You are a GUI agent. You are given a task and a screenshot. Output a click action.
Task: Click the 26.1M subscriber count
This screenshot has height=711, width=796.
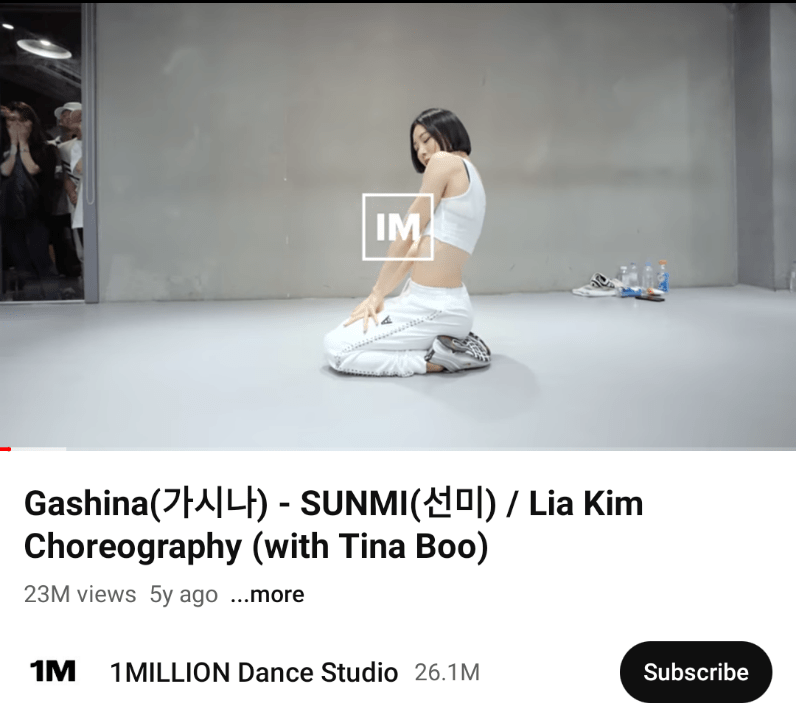(x=447, y=672)
